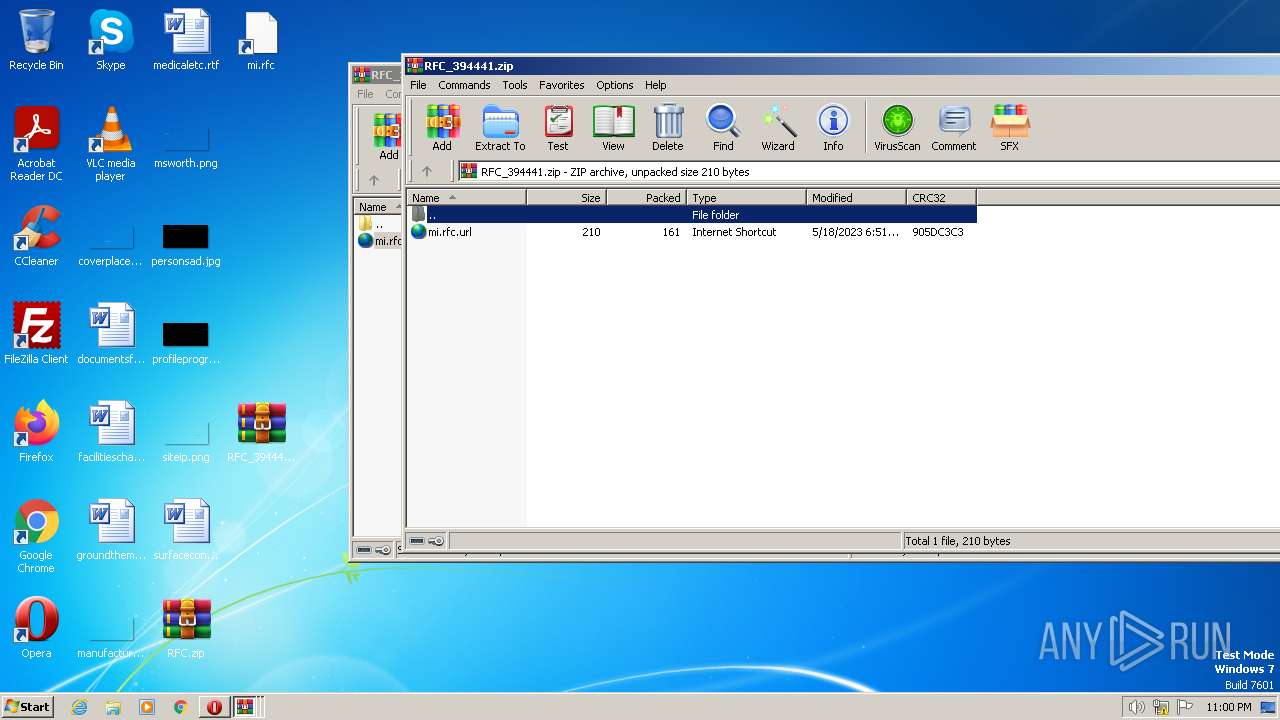Sort by the Type column header
Image resolution: width=1280 pixels, height=720 pixels.
pos(746,198)
